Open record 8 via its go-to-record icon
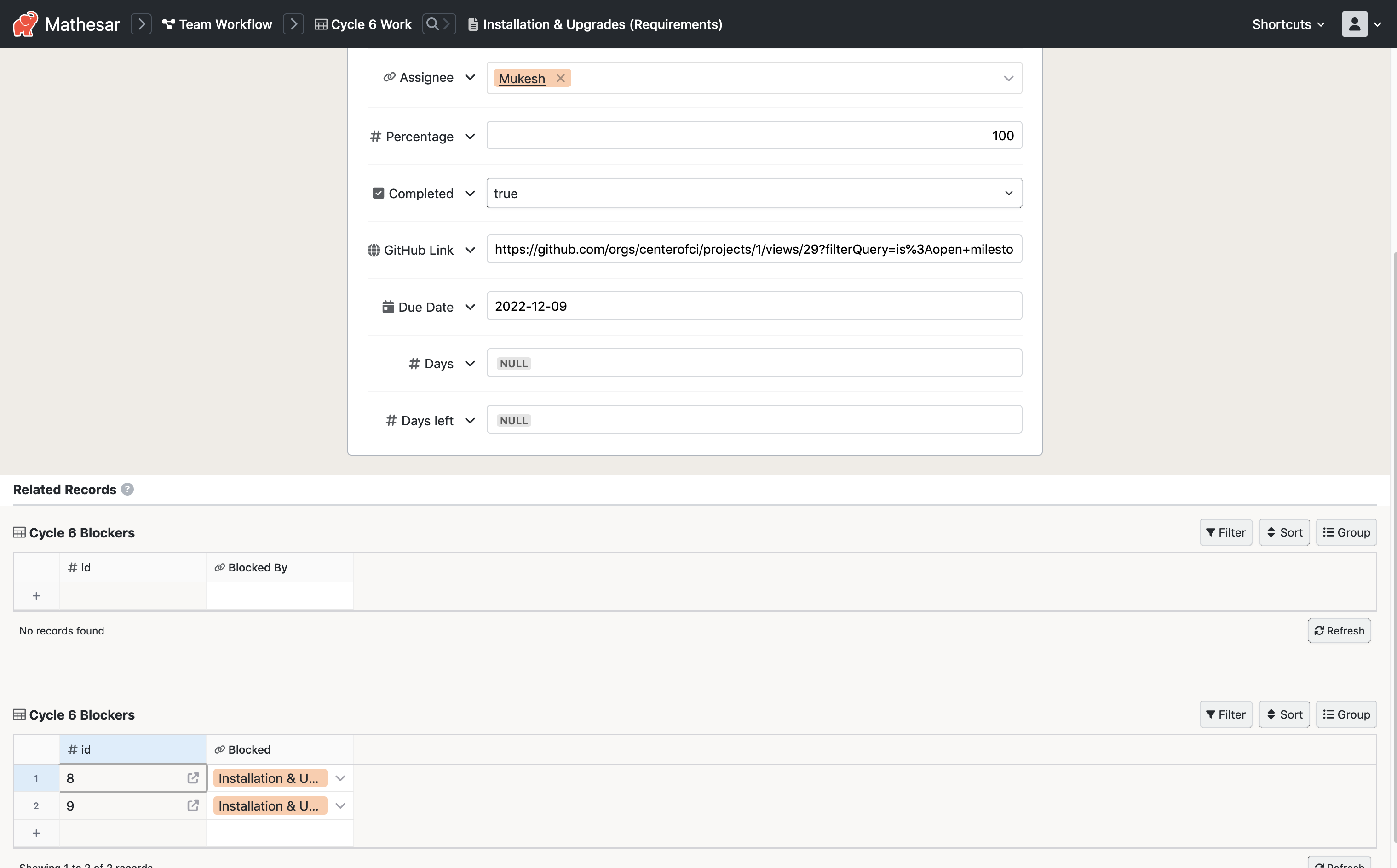 point(192,778)
